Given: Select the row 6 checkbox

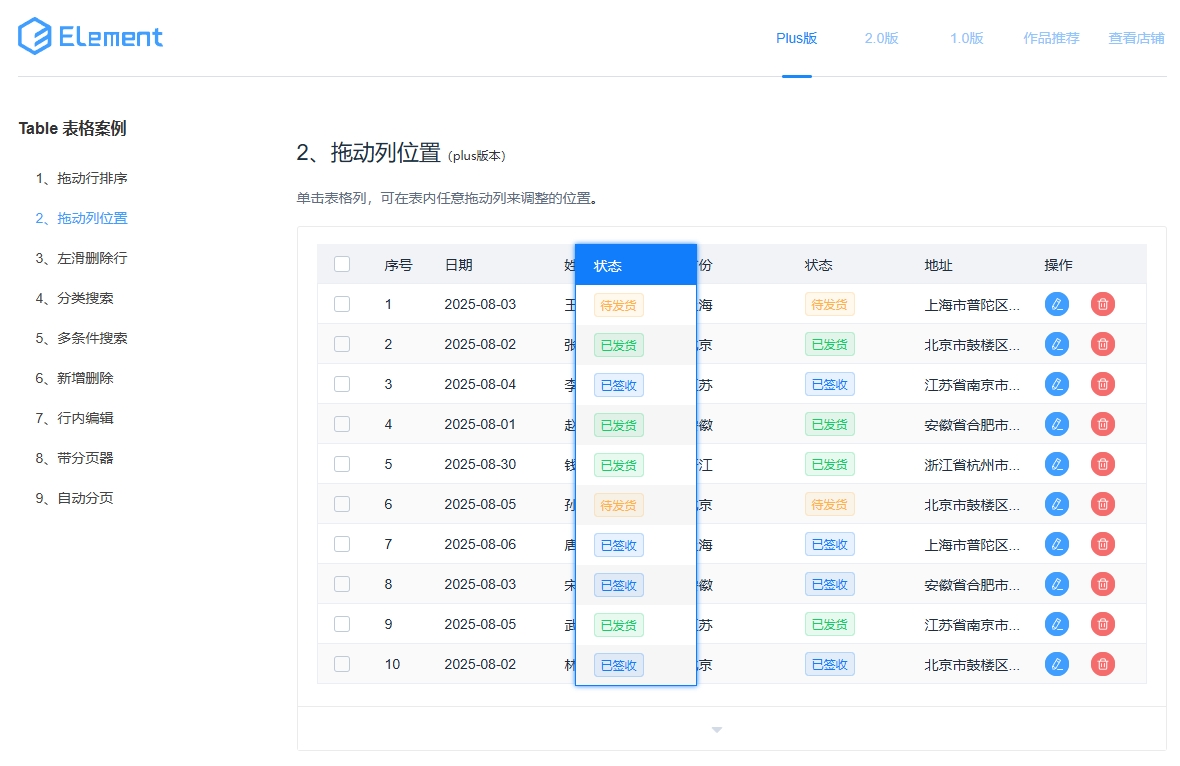Looking at the screenshot, I should [x=342, y=504].
